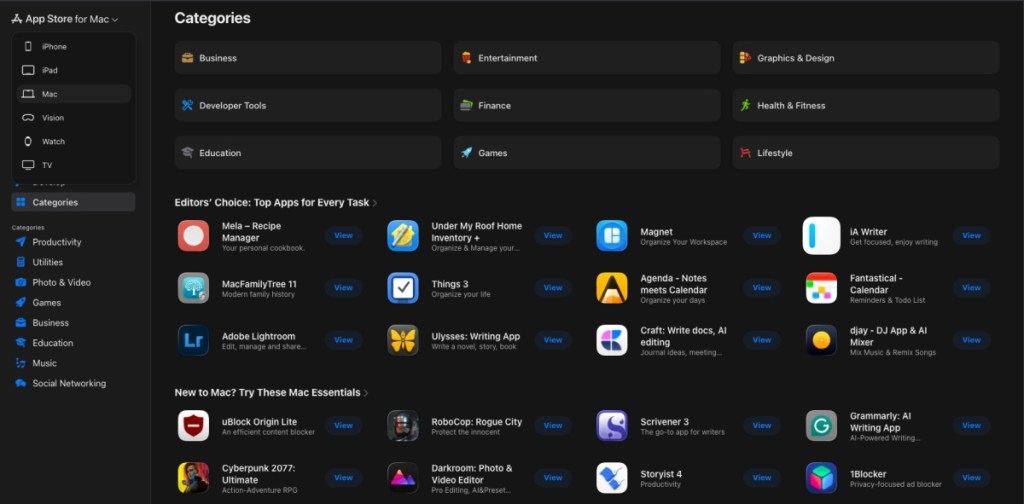
Task: Expand New to Mac? Try These Mac Essentials
Action: [271, 392]
